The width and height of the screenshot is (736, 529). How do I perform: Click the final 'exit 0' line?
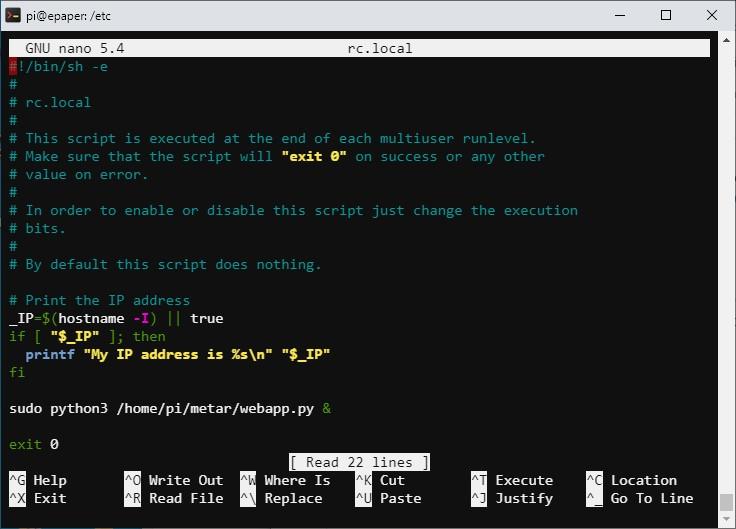pos(34,444)
